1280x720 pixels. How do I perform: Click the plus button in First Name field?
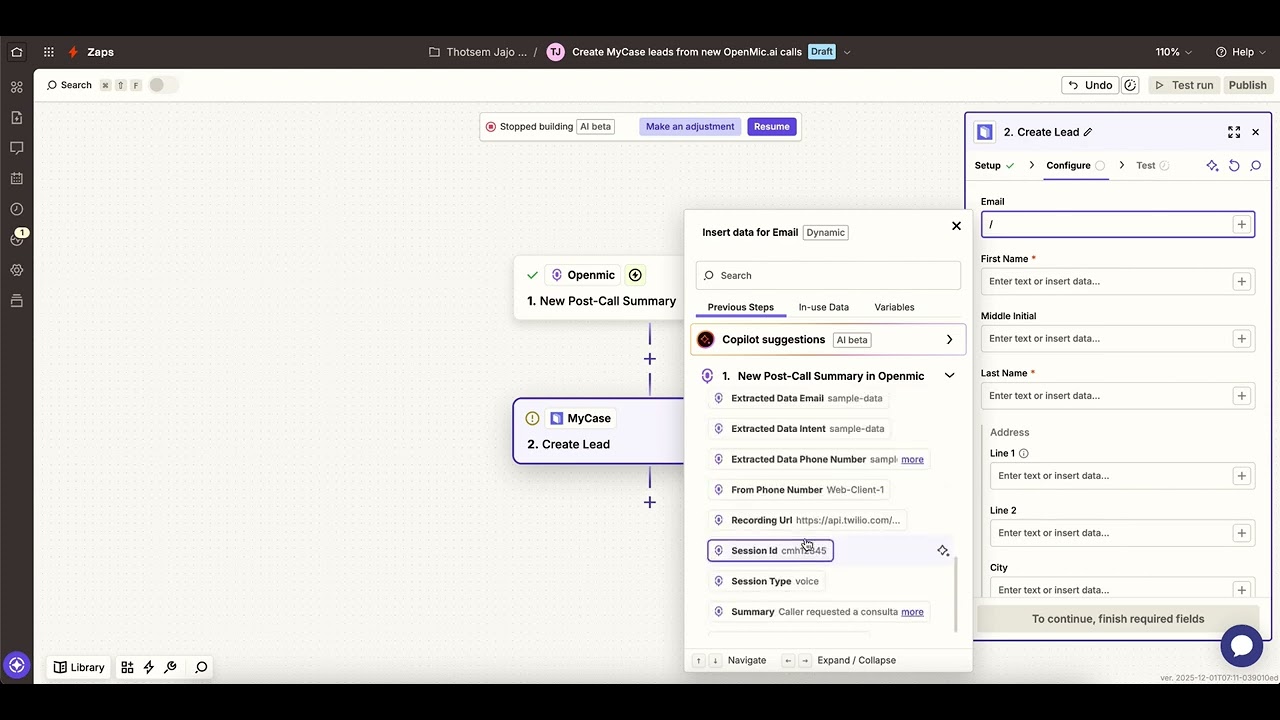pyautogui.click(x=1241, y=282)
